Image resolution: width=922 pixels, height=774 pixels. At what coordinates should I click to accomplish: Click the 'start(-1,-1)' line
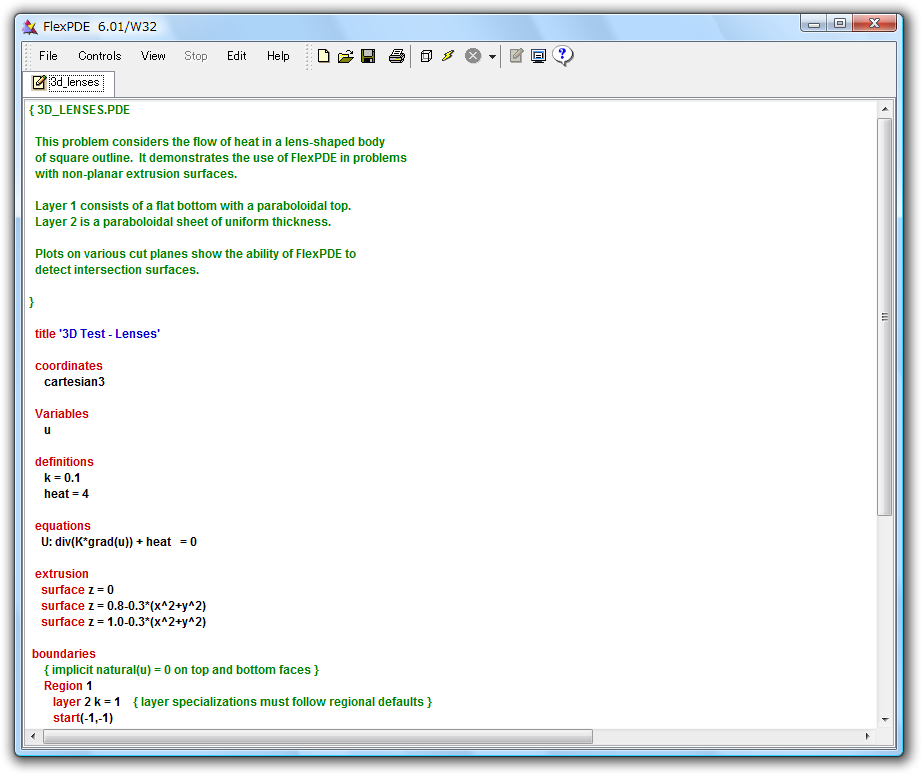[x=83, y=718]
